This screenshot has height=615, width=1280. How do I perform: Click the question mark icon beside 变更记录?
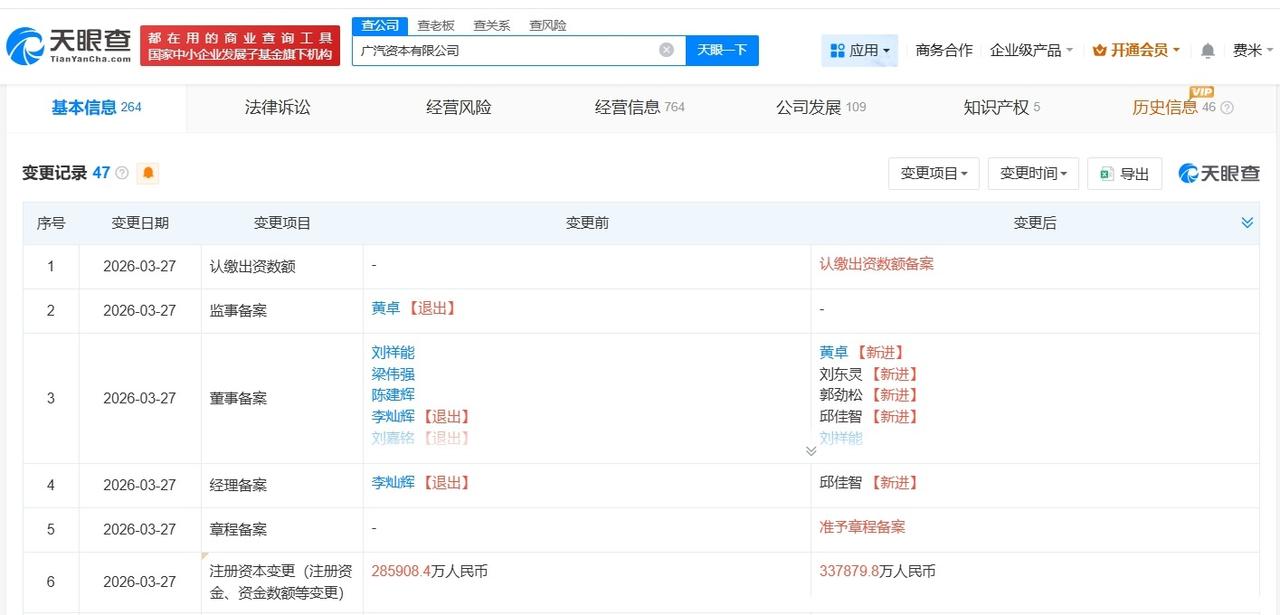coord(120,173)
